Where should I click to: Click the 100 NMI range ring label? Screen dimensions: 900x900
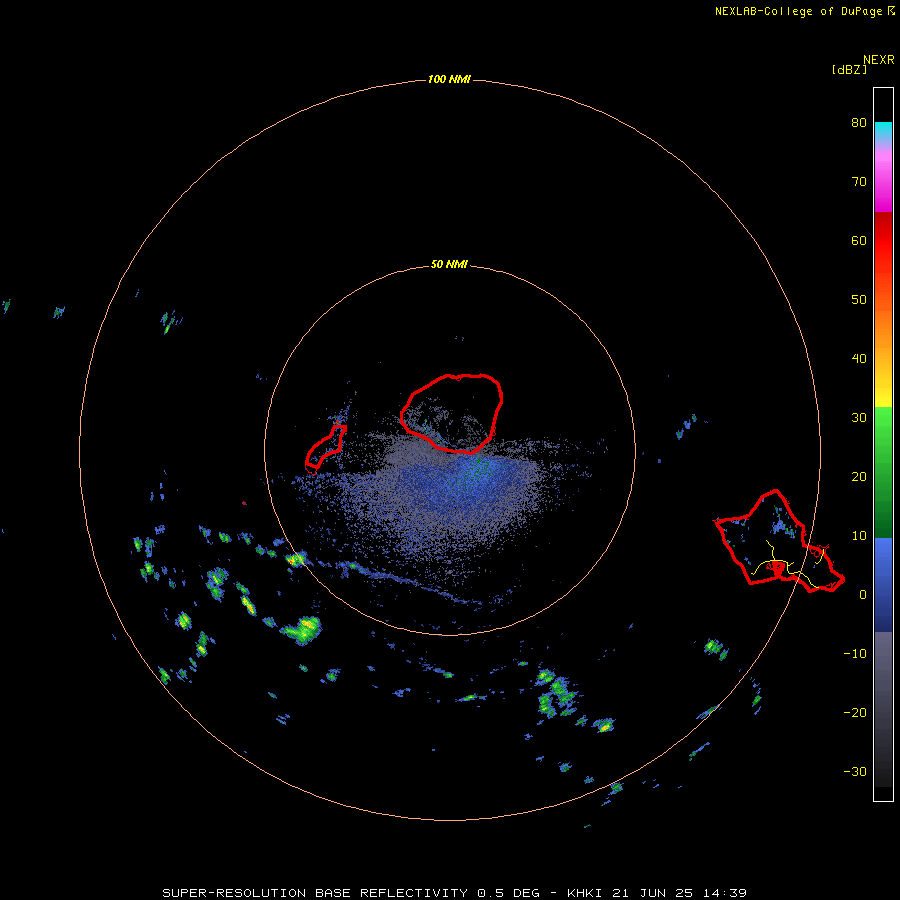449,79
